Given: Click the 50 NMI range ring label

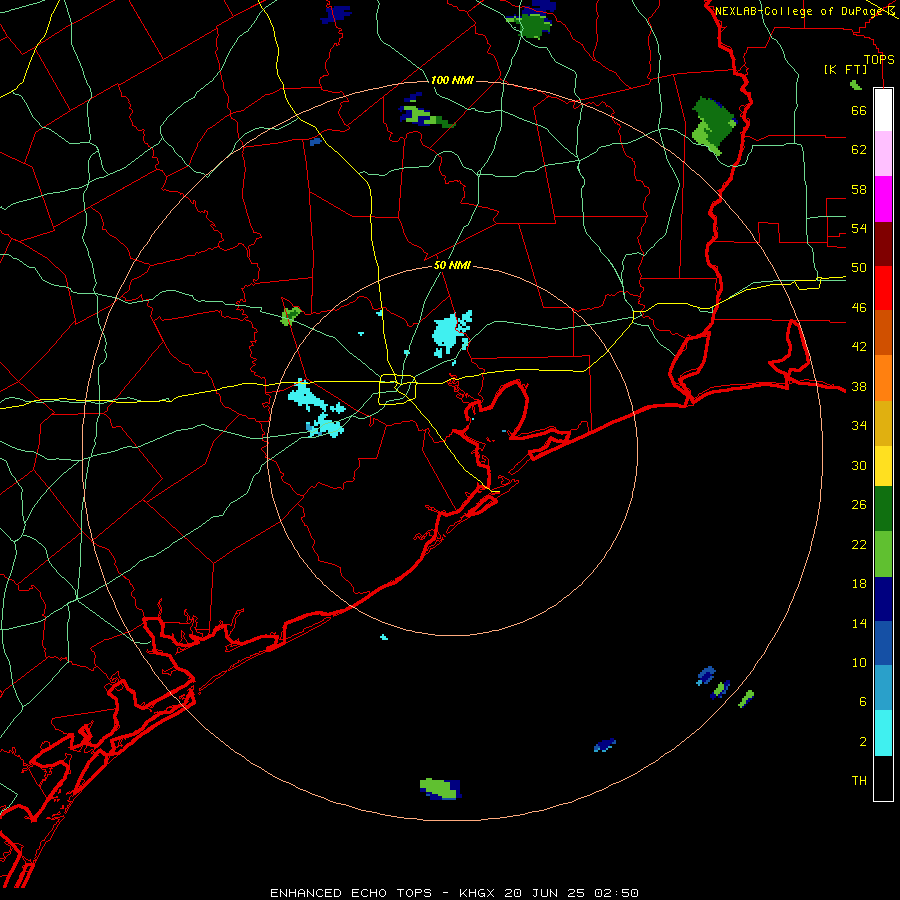Looking at the screenshot, I should click(452, 265).
